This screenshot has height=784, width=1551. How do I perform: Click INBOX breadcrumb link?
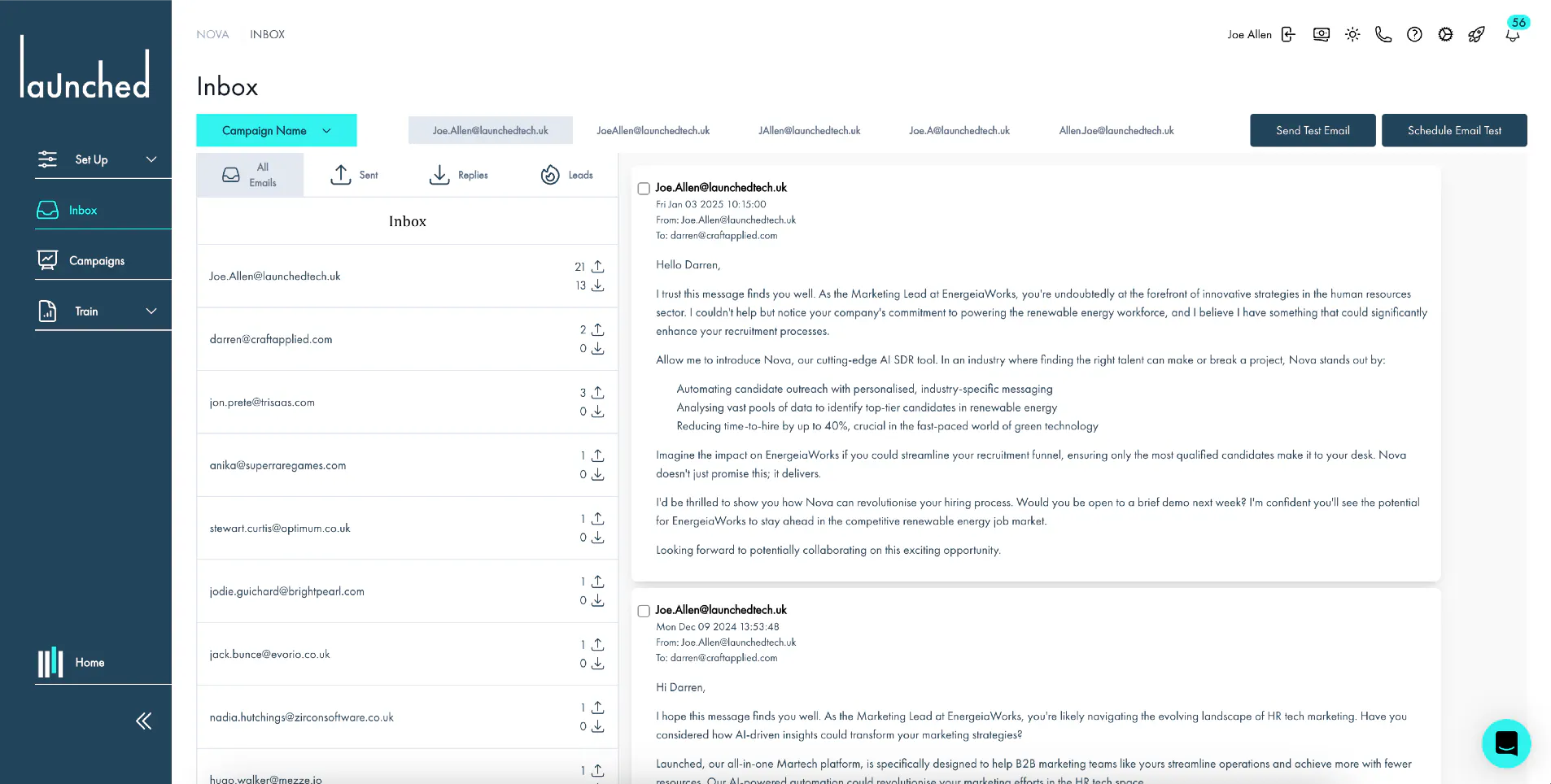coord(267,34)
